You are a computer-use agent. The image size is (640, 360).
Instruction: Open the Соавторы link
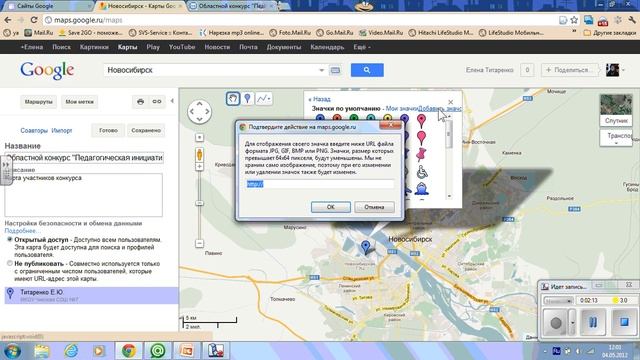[34, 131]
